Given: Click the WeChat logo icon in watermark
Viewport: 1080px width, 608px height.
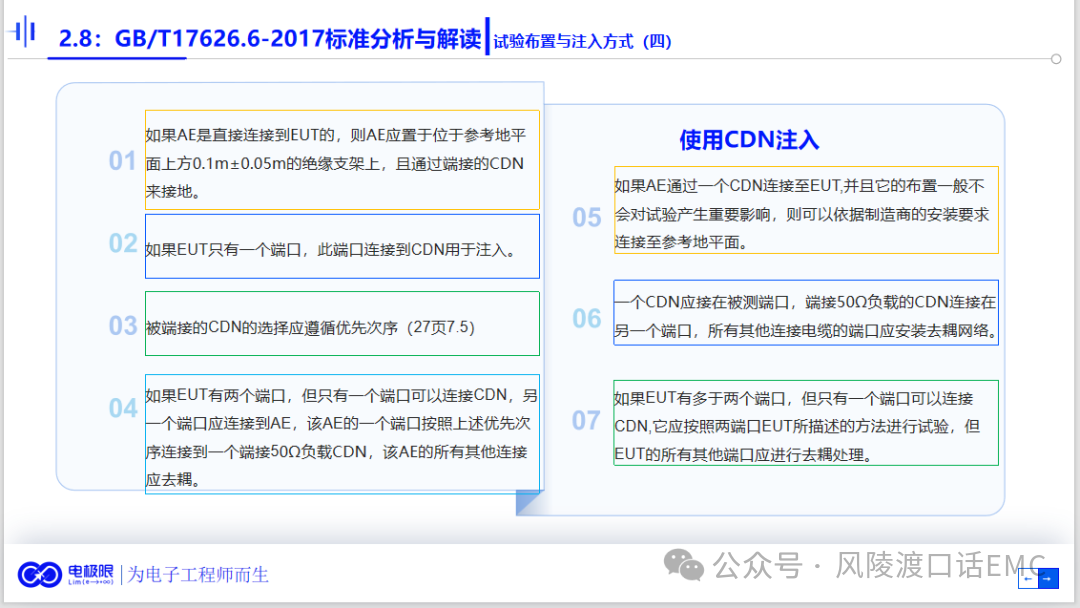Looking at the screenshot, I should pos(685,565).
